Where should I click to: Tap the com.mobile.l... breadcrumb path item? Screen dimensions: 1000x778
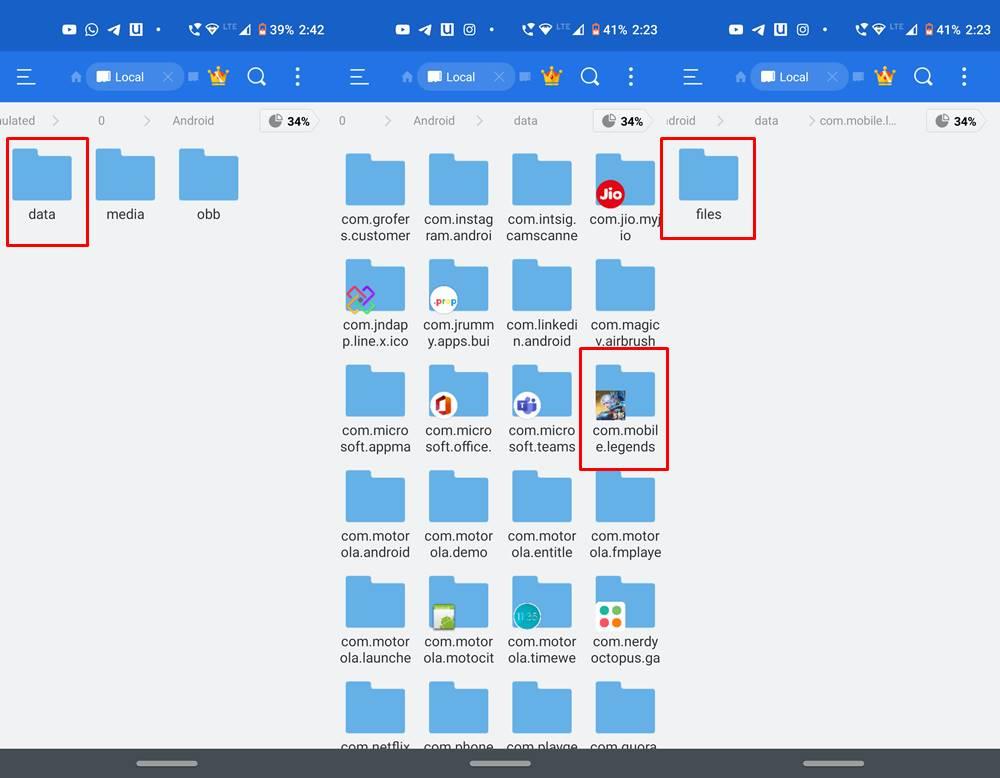pos(858,121)
